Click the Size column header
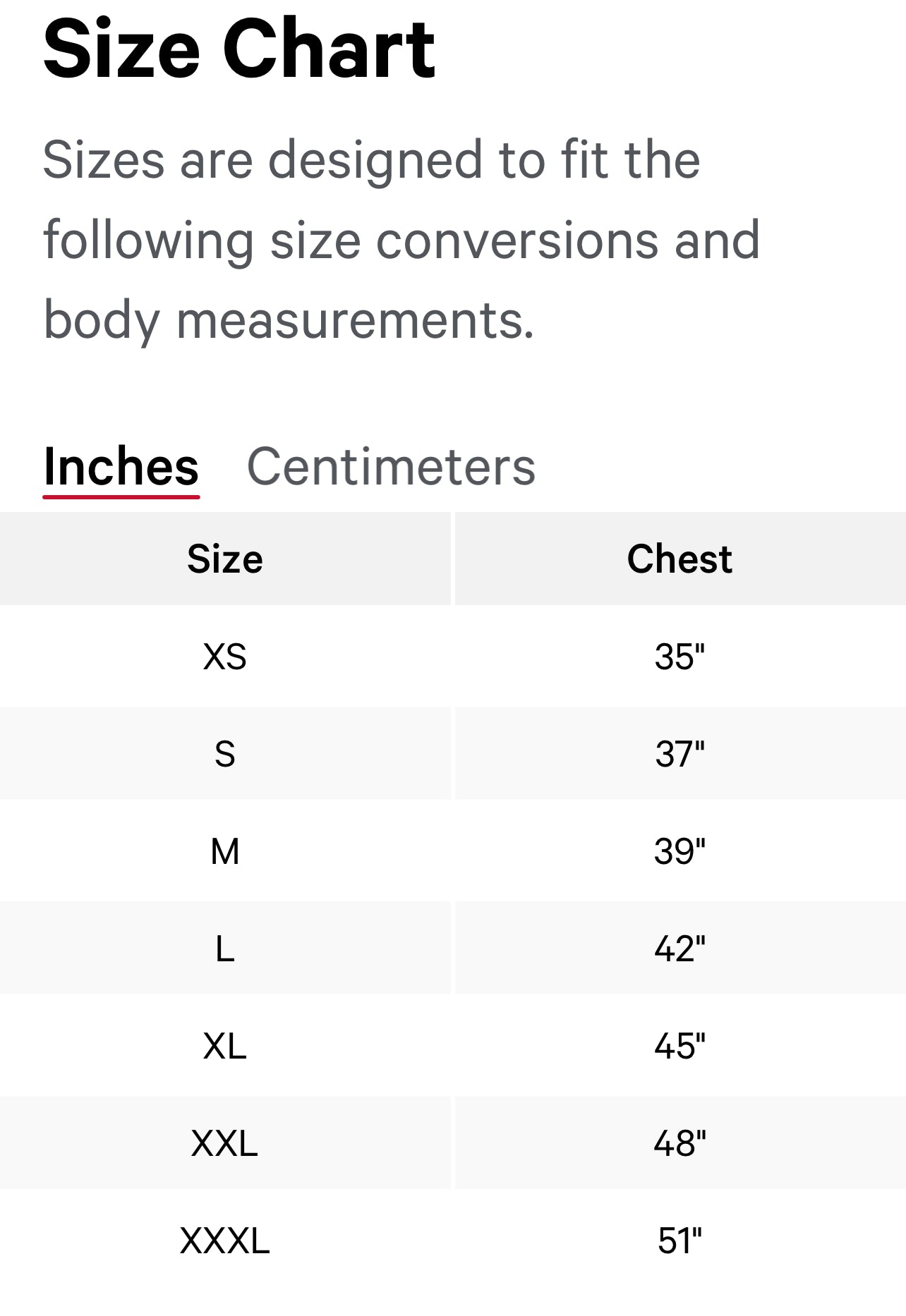This screenshot has width=906, height=1316. pos(225,559)
